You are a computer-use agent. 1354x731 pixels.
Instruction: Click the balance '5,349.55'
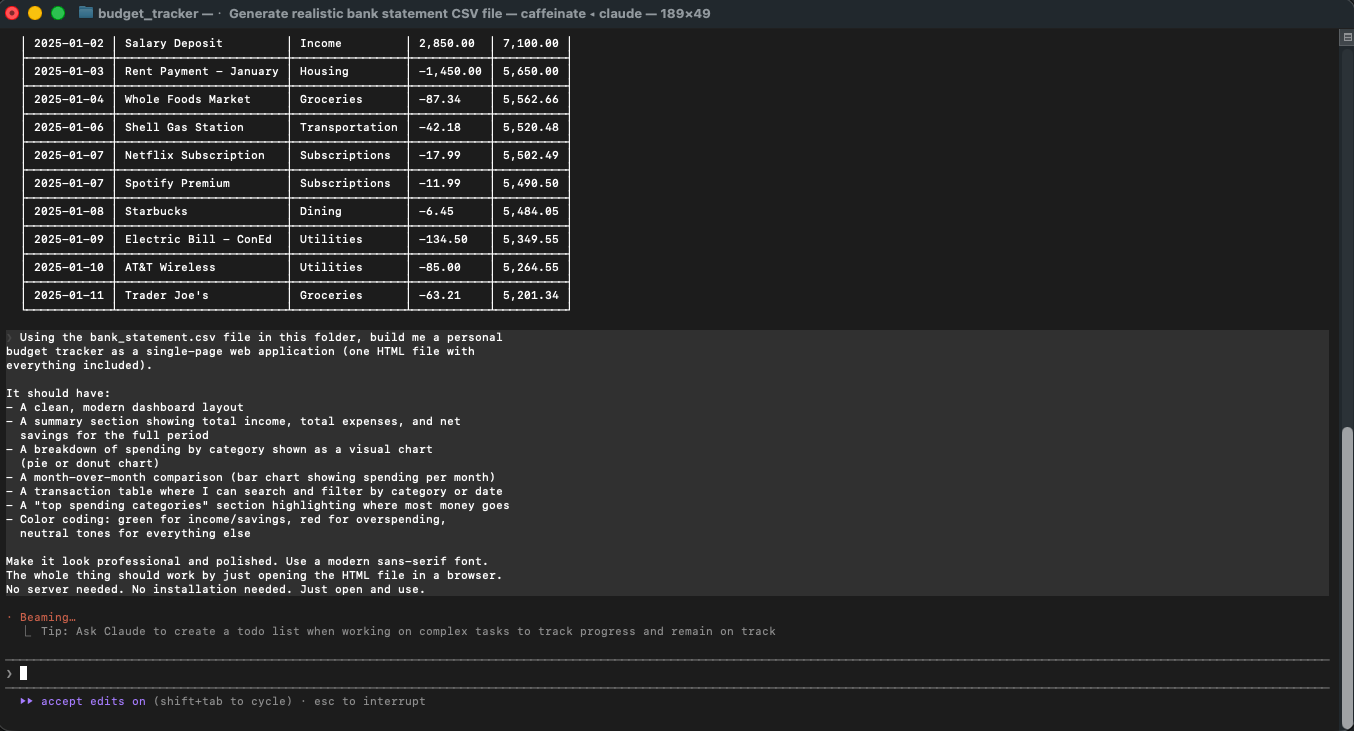531,239
